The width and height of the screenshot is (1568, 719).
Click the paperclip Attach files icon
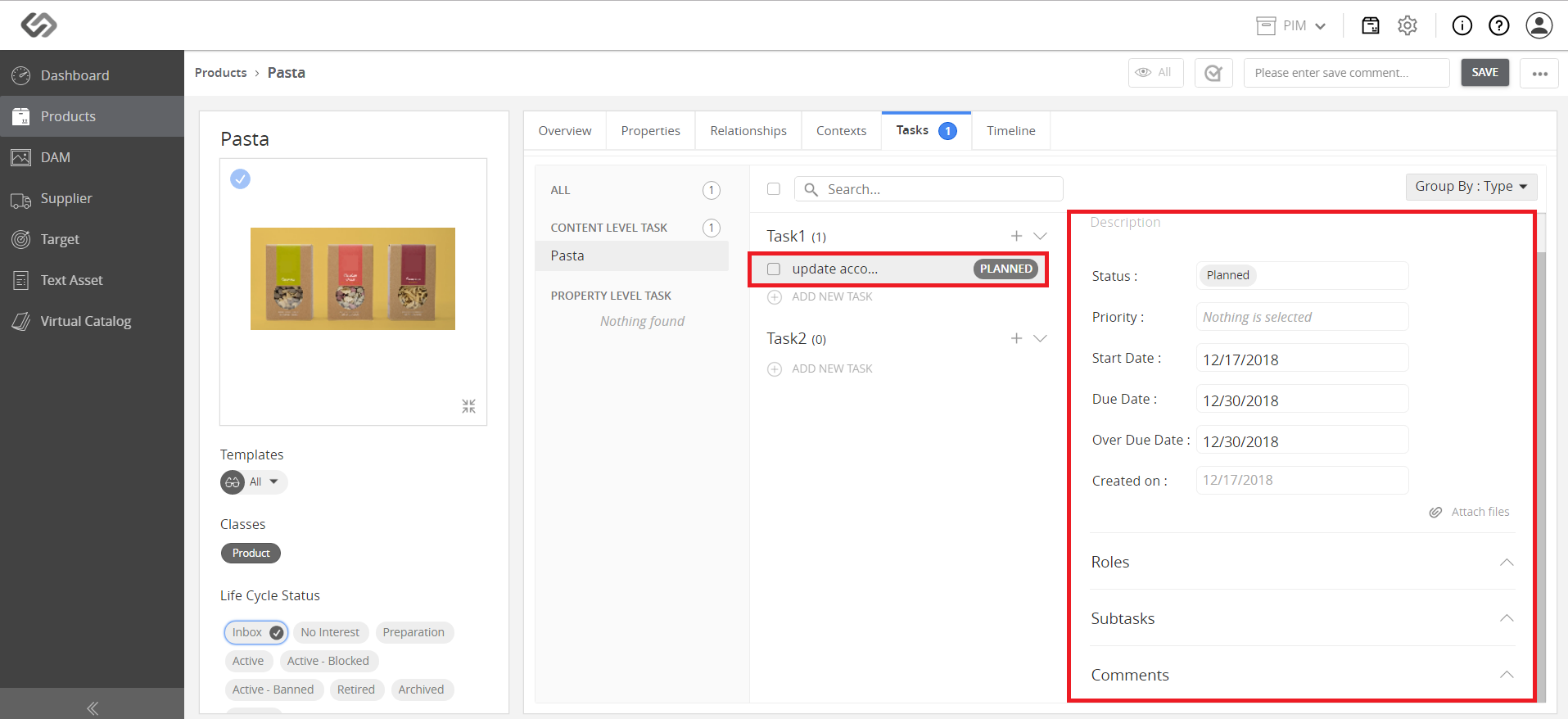[1435, 512]
